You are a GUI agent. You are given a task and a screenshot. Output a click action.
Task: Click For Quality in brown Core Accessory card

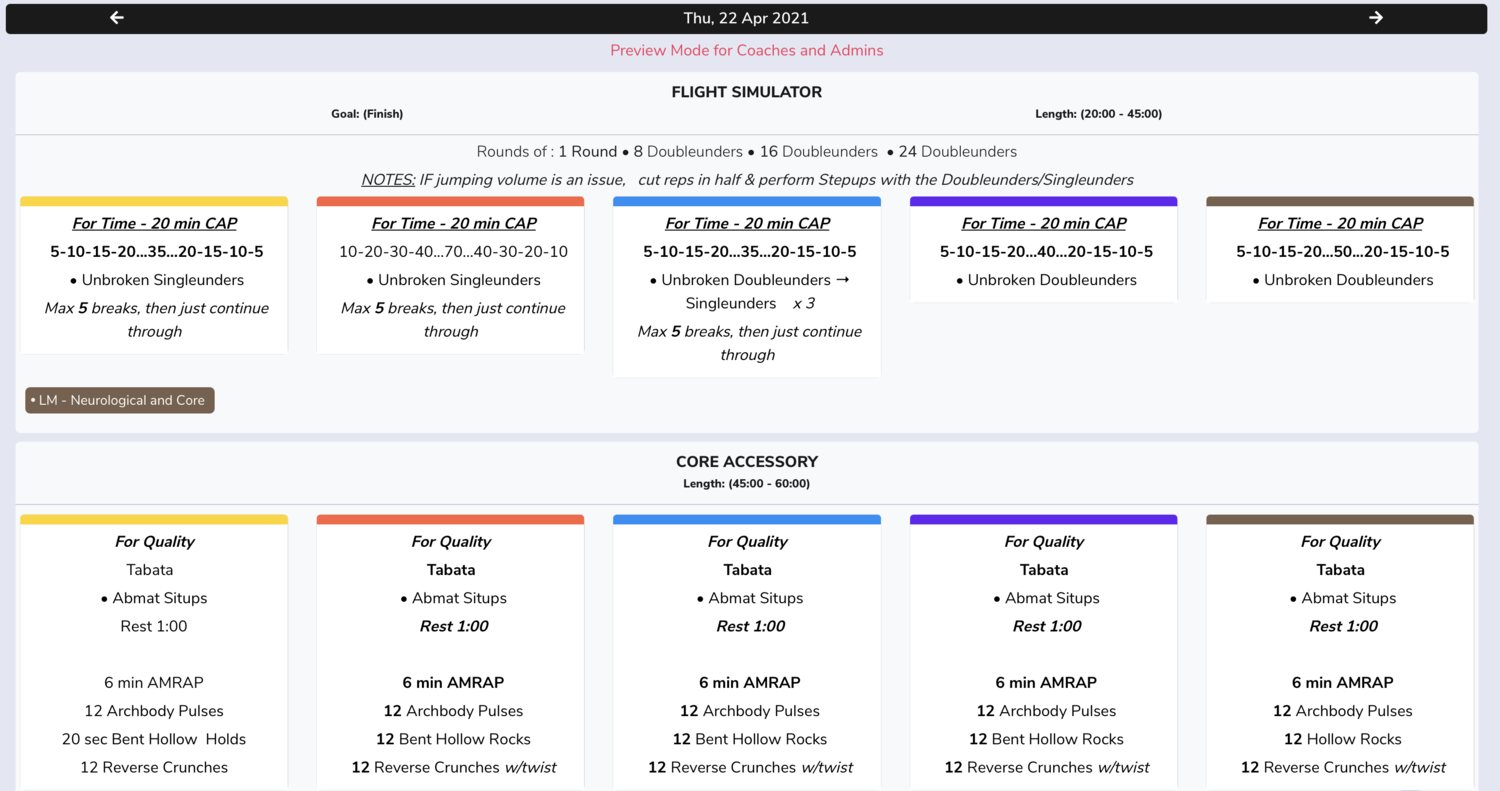point(1341,542)
